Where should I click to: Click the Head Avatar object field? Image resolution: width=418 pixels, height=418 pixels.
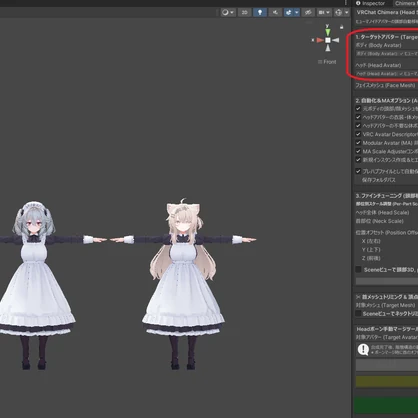(386, 73)
